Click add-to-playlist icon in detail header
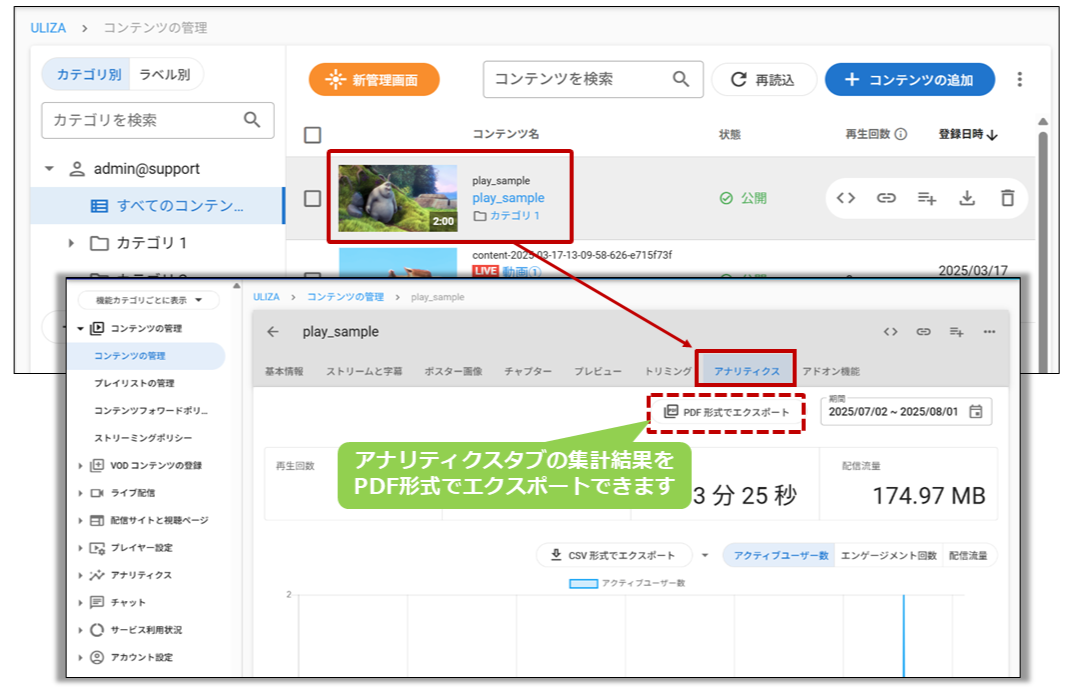1068x691 pixels. coord(956,332)
